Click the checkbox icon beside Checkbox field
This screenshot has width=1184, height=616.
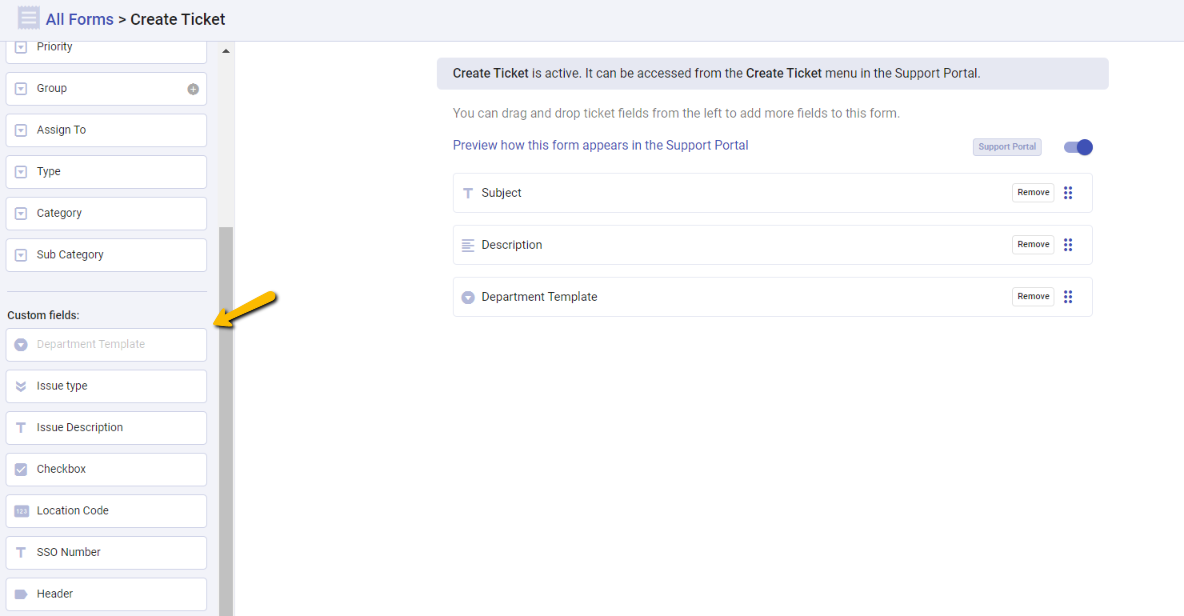(x=22, y=469)
